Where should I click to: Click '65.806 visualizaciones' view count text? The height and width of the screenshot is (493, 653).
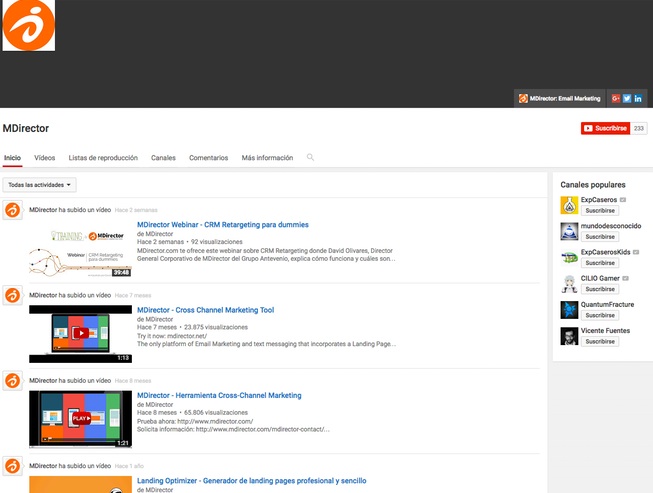coord(216,413)
